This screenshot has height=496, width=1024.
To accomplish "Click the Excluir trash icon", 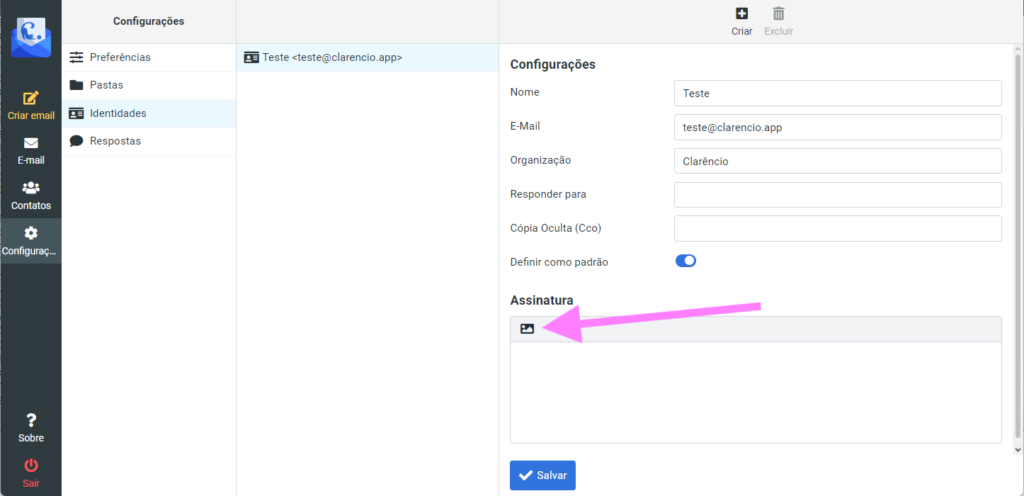I will point(778,14).
